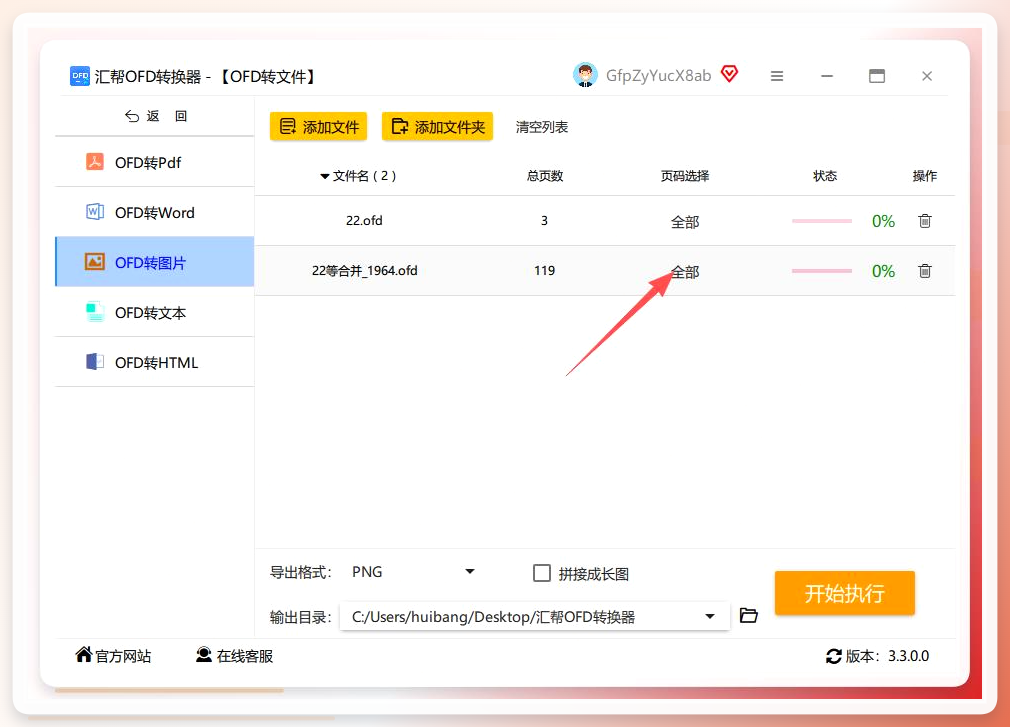Click the version refresh icon
This screenshot has width=1010, height=727.
point(834,656)
